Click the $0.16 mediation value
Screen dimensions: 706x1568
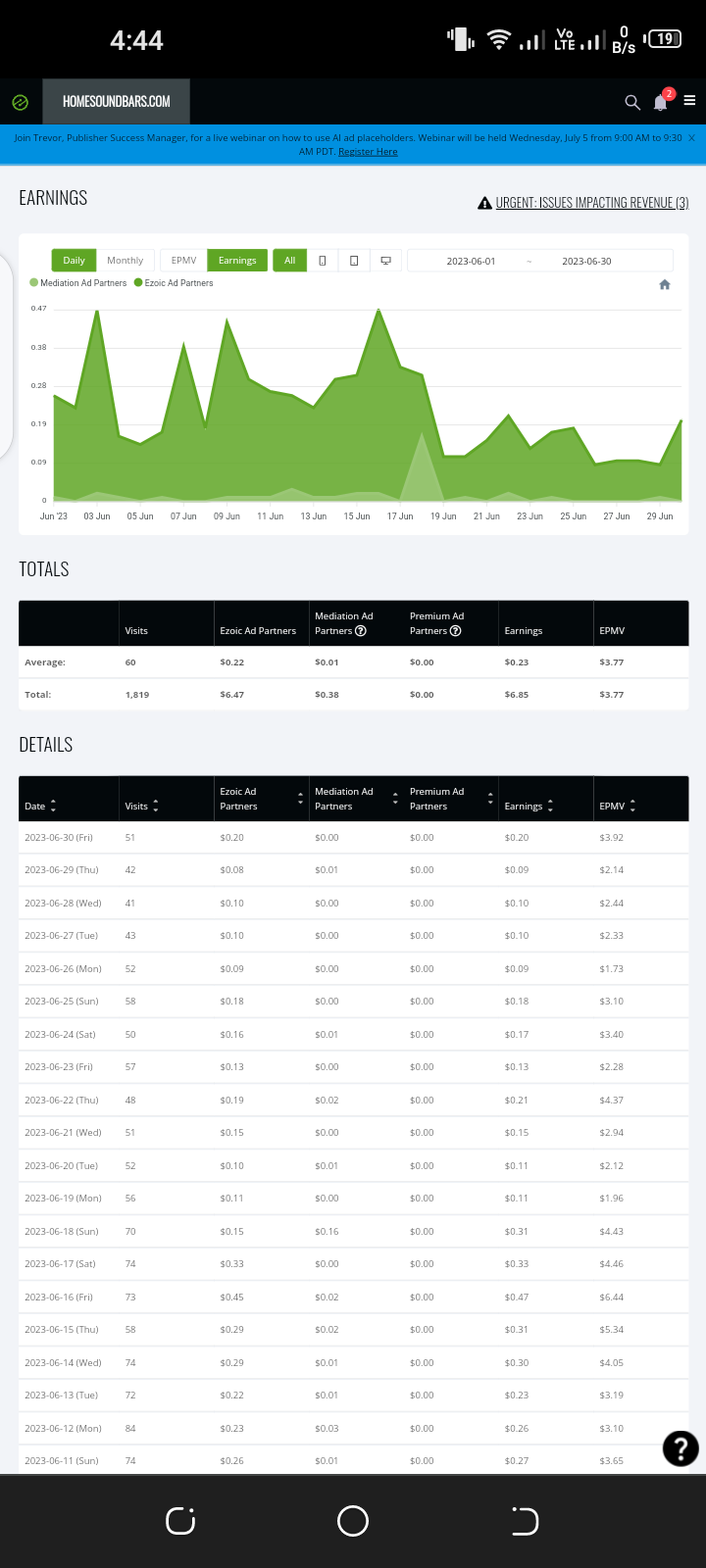tap(327, 1232)
